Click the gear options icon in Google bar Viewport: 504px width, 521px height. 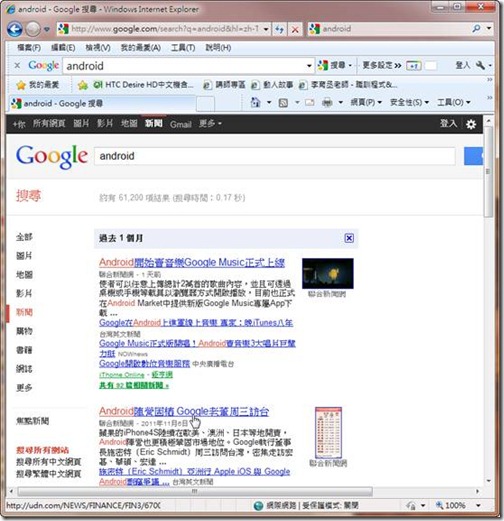[x=471, y=125]
